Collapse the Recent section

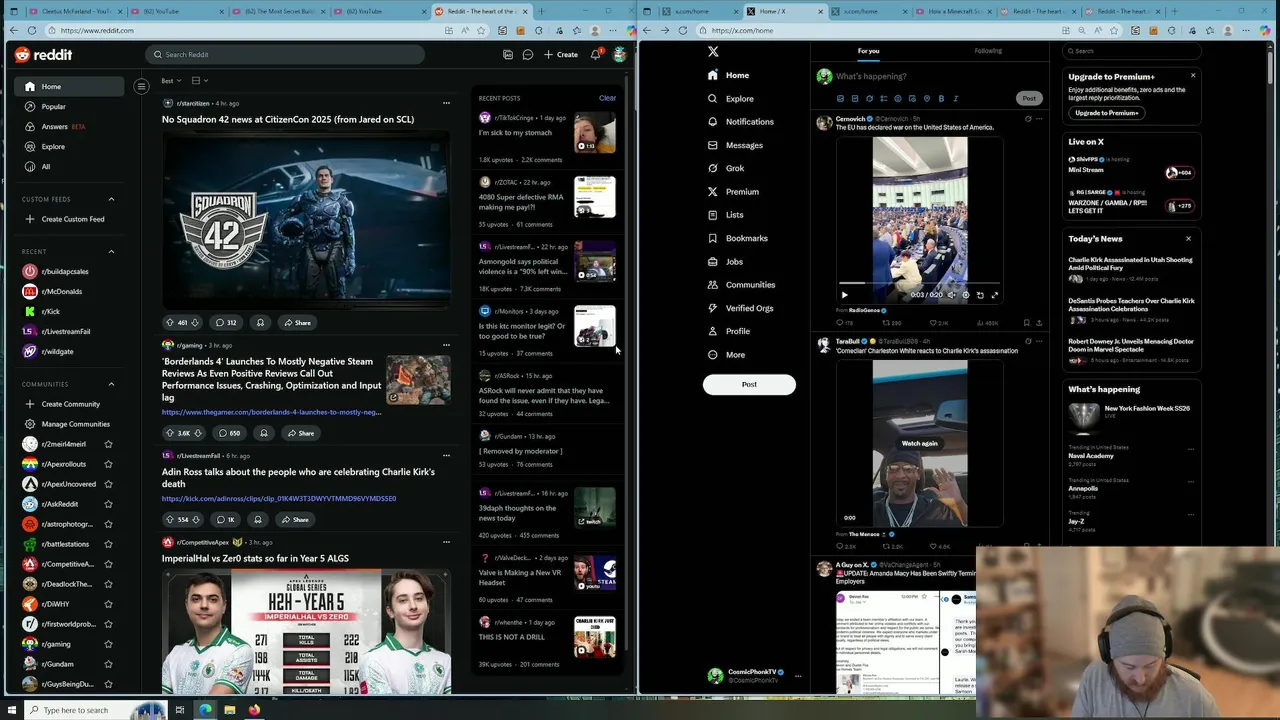111,252
